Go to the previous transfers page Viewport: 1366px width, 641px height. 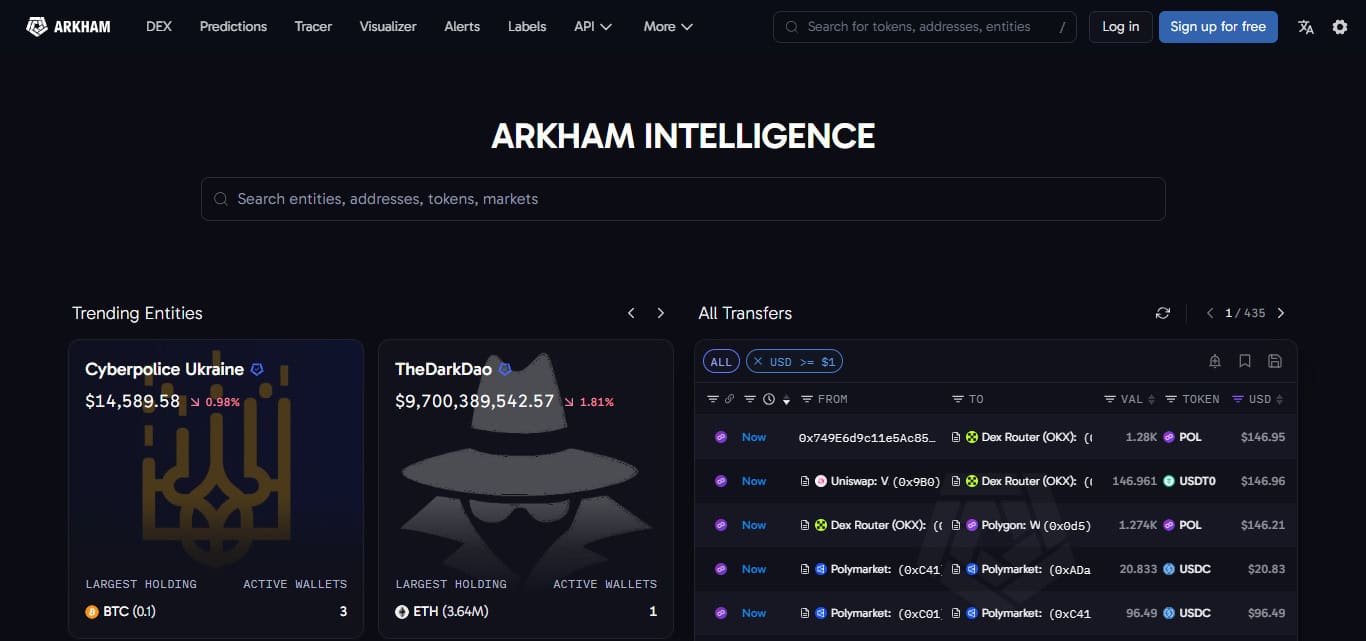click(x=1210, y=313)
